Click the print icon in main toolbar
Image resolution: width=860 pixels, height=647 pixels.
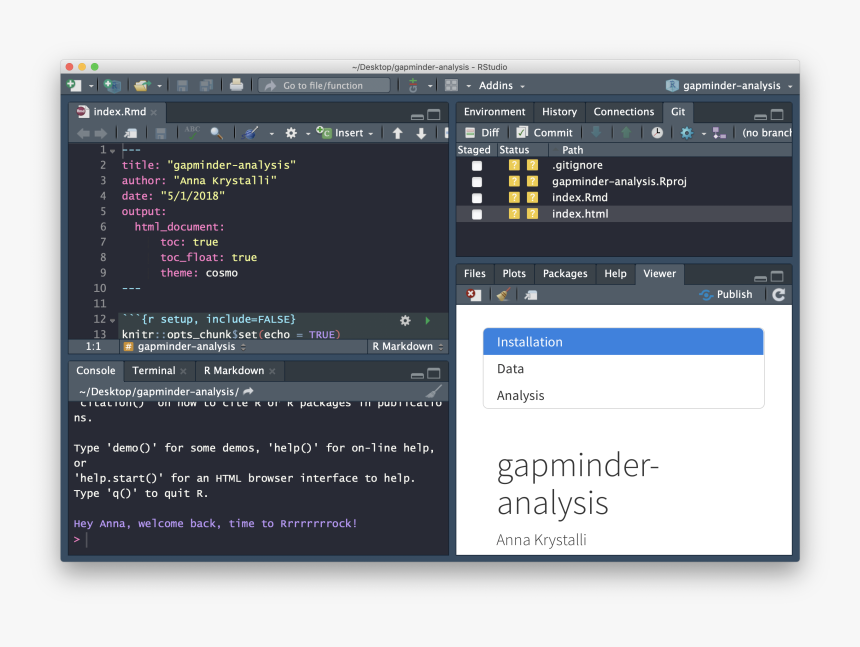[236, 86]
